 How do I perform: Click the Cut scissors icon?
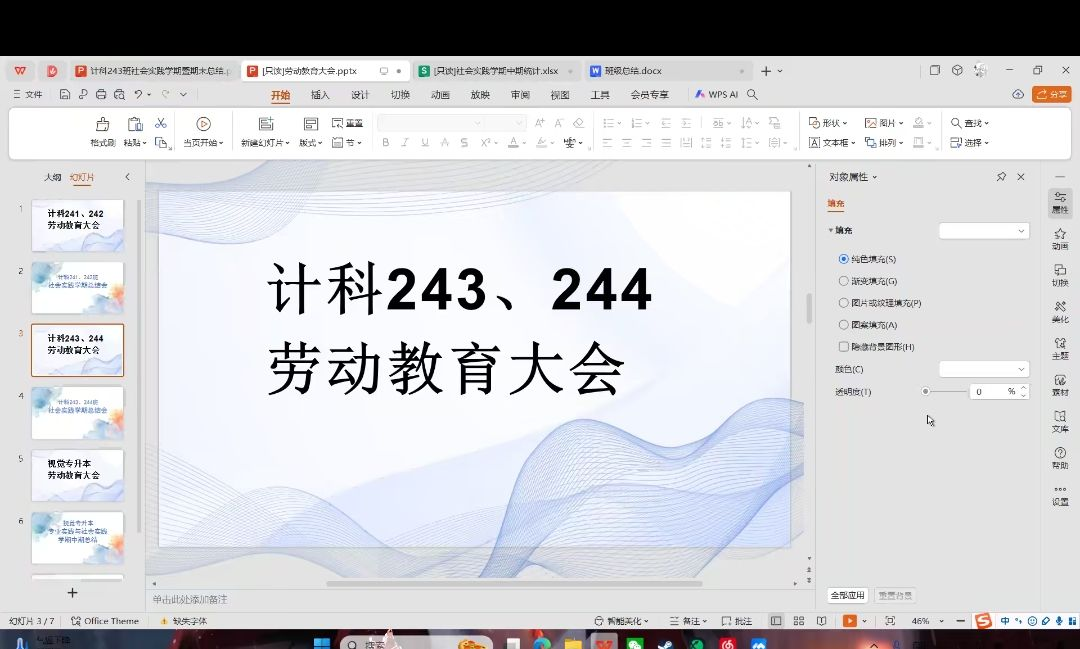161,123
